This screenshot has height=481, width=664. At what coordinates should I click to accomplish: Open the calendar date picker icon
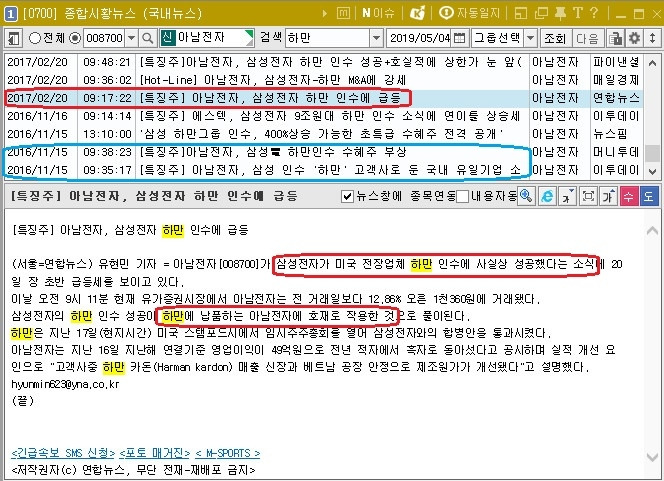pos(459,38)
